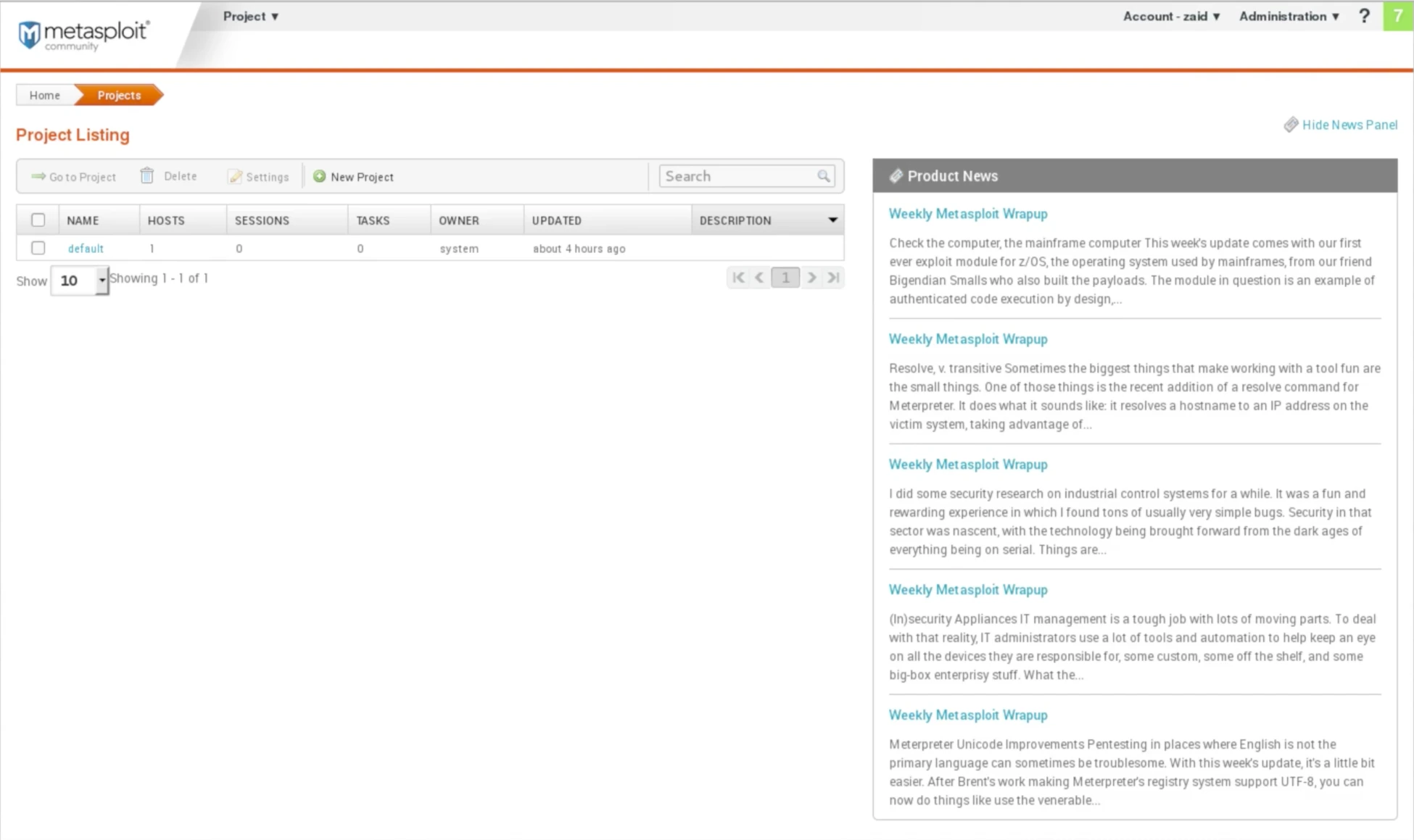Open the Administration dropdown menu
1414x840 pixels.
tap(1289, 16)
